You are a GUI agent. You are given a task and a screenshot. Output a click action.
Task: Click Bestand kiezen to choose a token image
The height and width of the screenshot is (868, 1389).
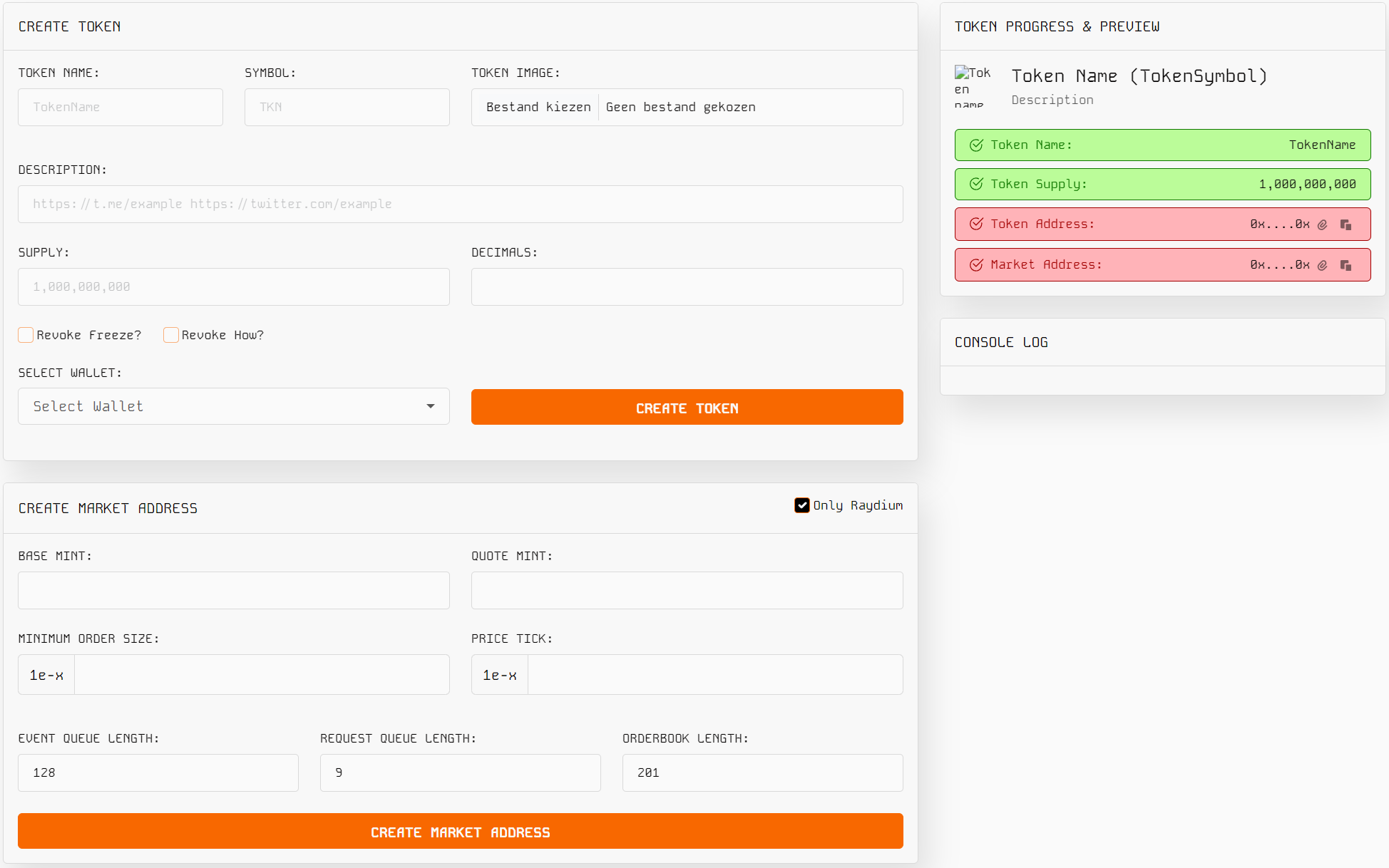point(538,107)
